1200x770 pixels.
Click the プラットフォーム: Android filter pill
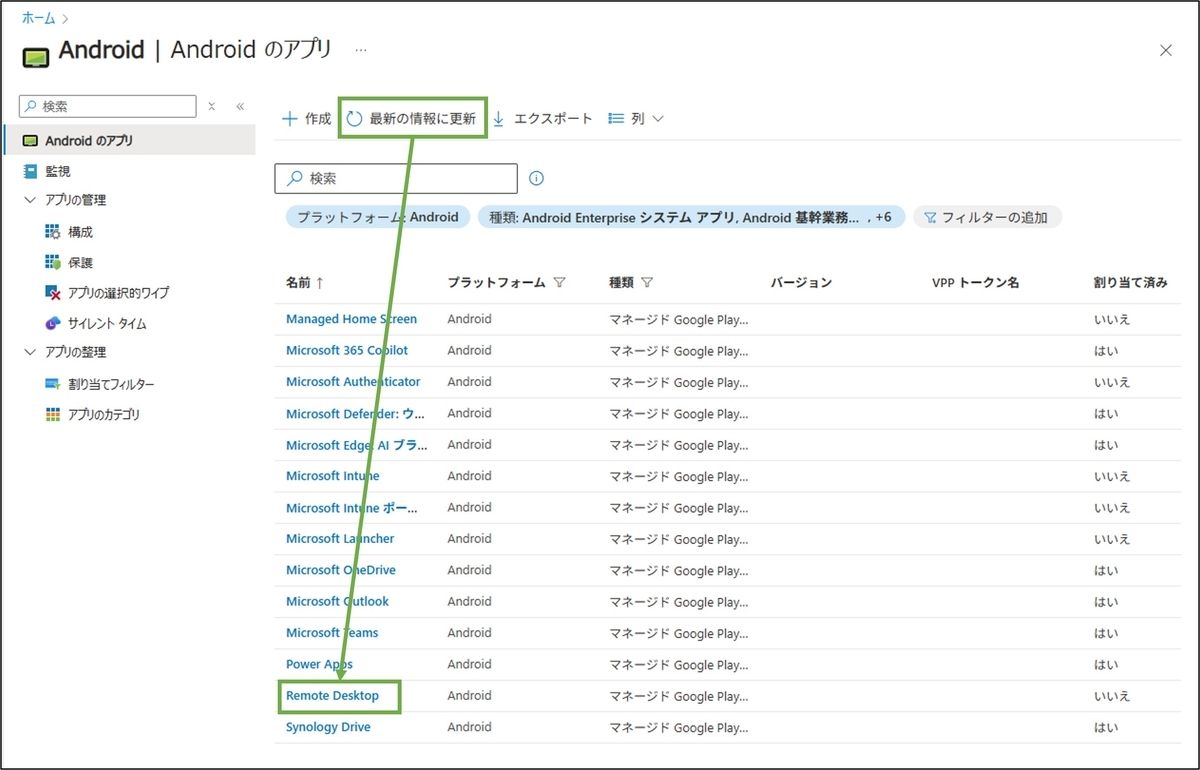tap(377, 217)
